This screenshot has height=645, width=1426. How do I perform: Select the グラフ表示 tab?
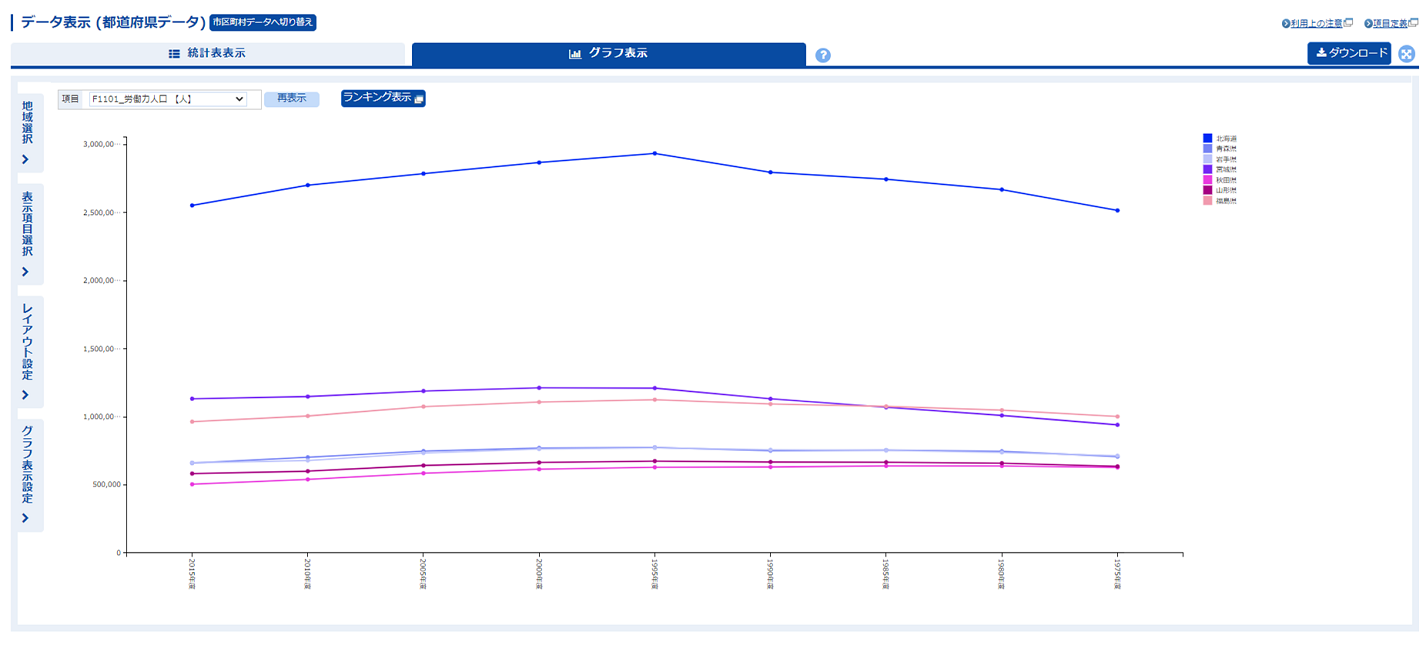[608, 54]
